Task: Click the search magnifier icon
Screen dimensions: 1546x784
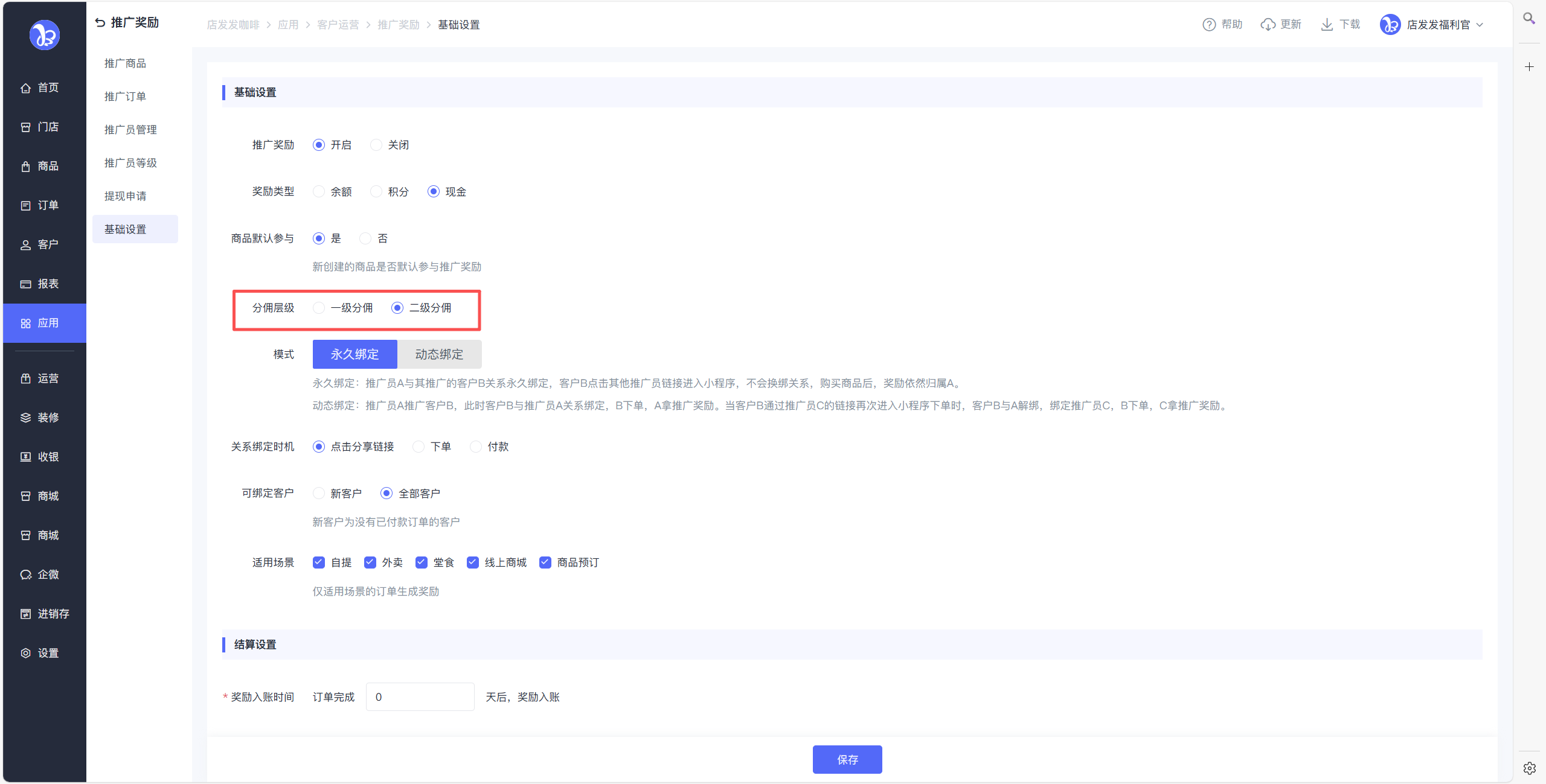Action: 1528,19
